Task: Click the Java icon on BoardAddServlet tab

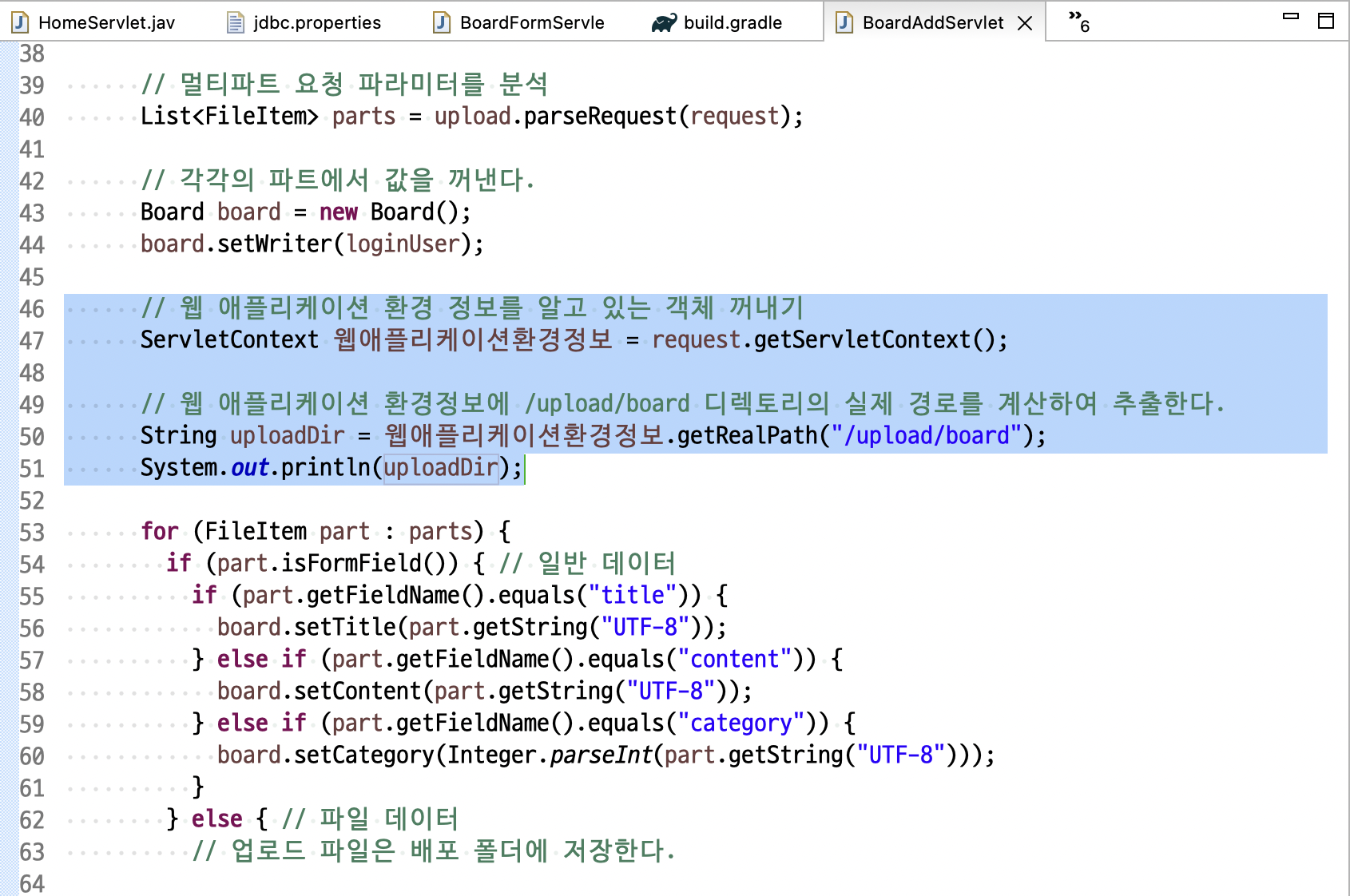Action: point(844,22)
